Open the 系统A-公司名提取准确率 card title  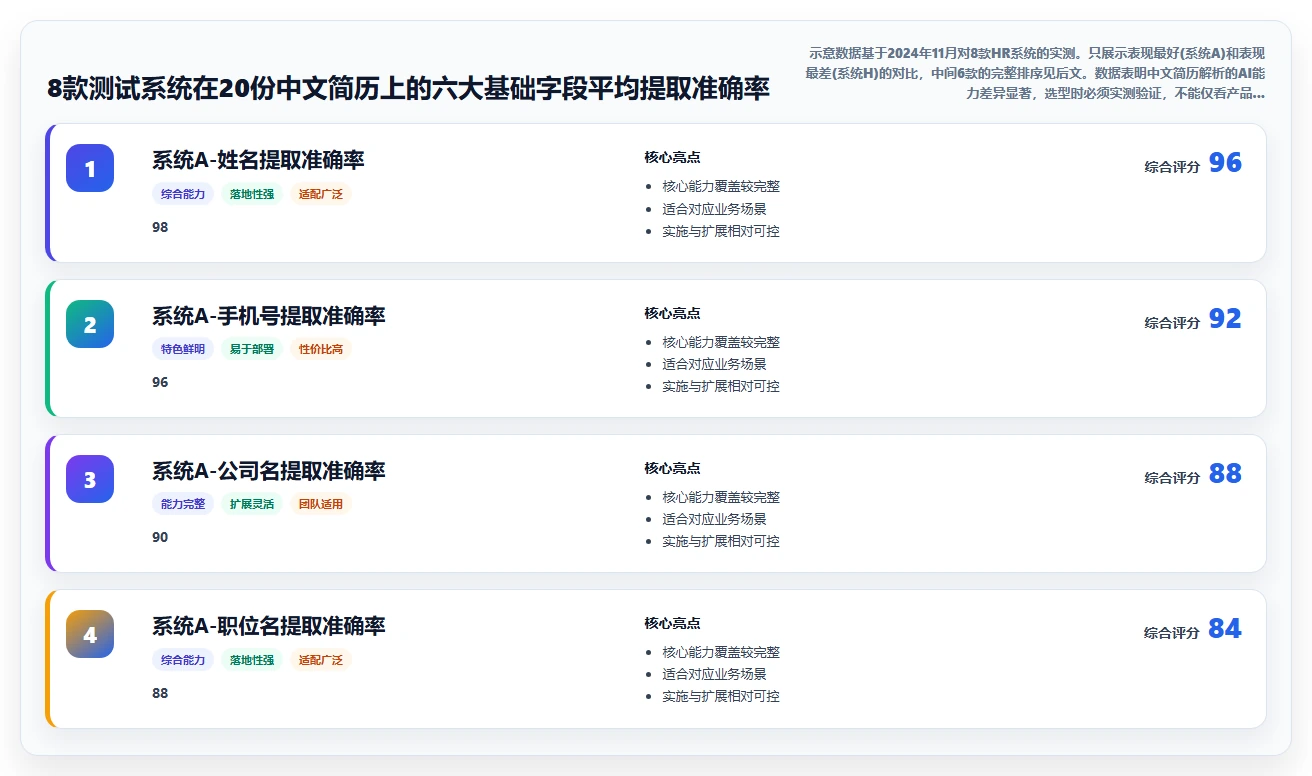point(268,471)
